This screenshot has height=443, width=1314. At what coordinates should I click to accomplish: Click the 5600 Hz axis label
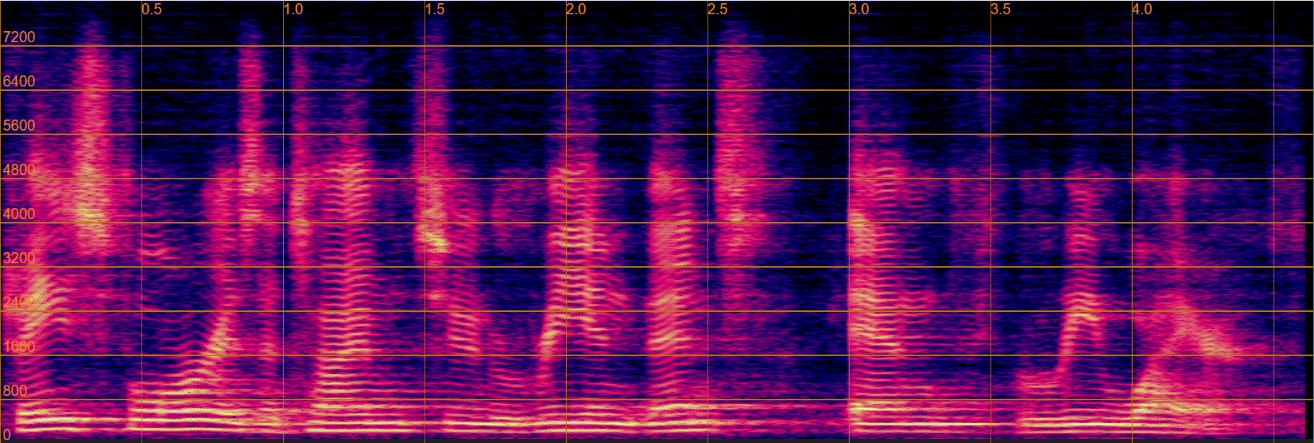click(19, 126)
